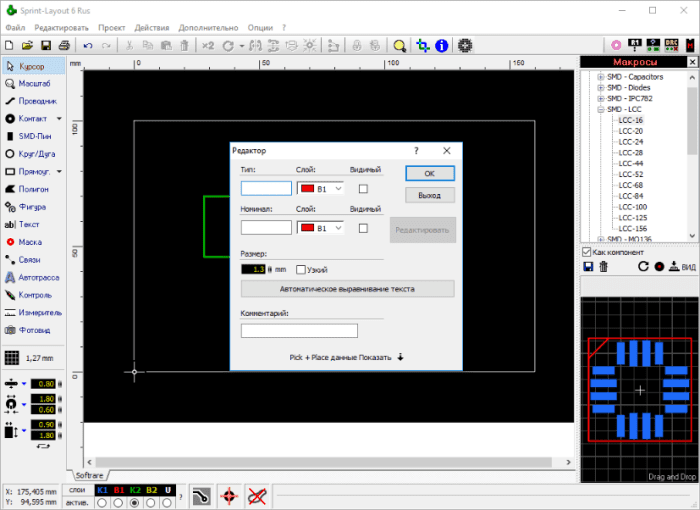Open the Опции menu
The width and height of the screenshot is (700, 510).
tap(260, 28)
